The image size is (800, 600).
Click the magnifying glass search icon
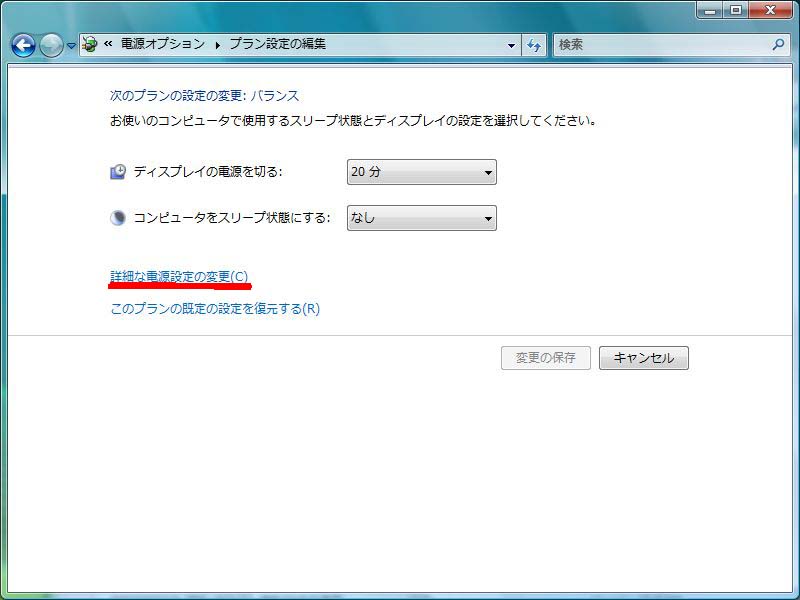pos(778,44)
